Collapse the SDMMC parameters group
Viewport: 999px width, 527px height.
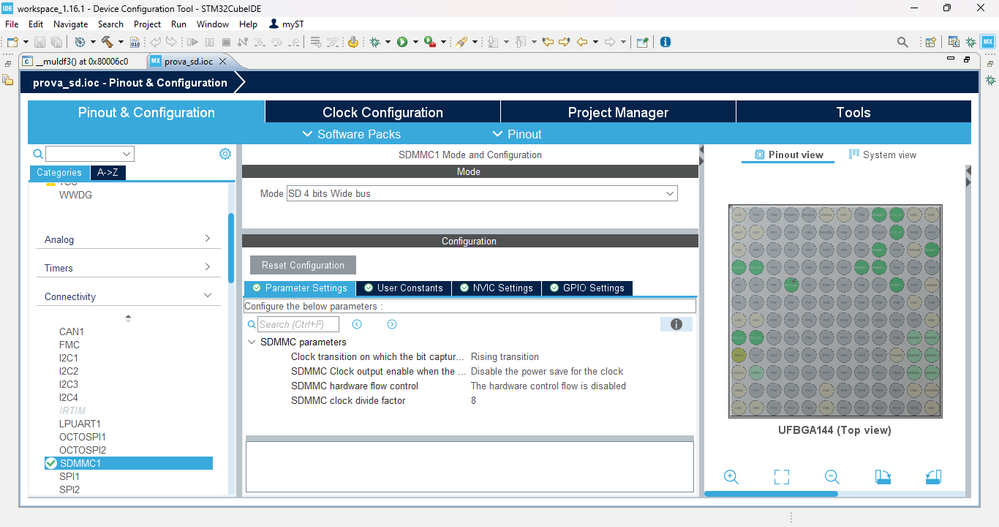pos(252,342)
